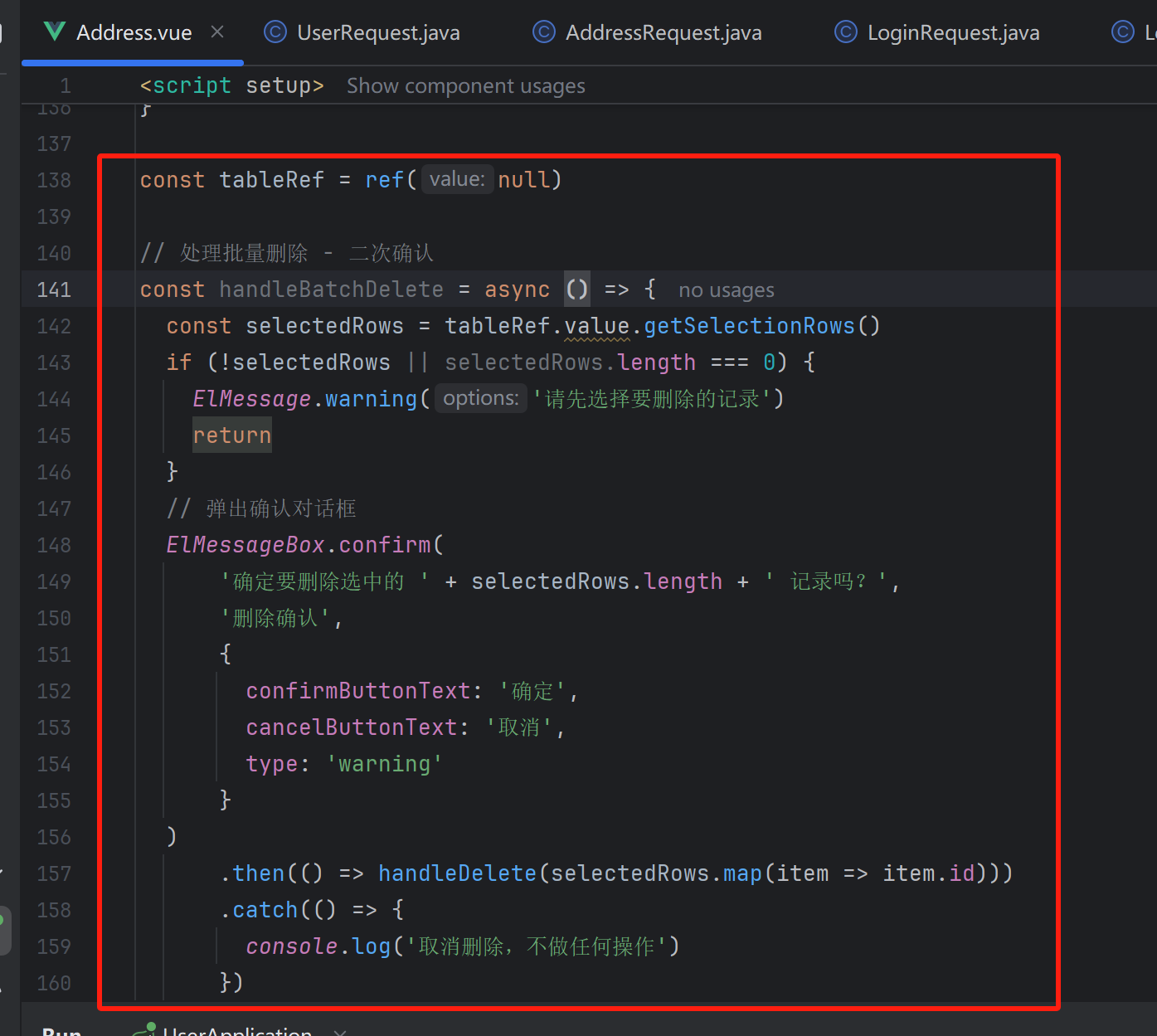
Task: Click line number 141 in the gutter
Action: point(54,289)
